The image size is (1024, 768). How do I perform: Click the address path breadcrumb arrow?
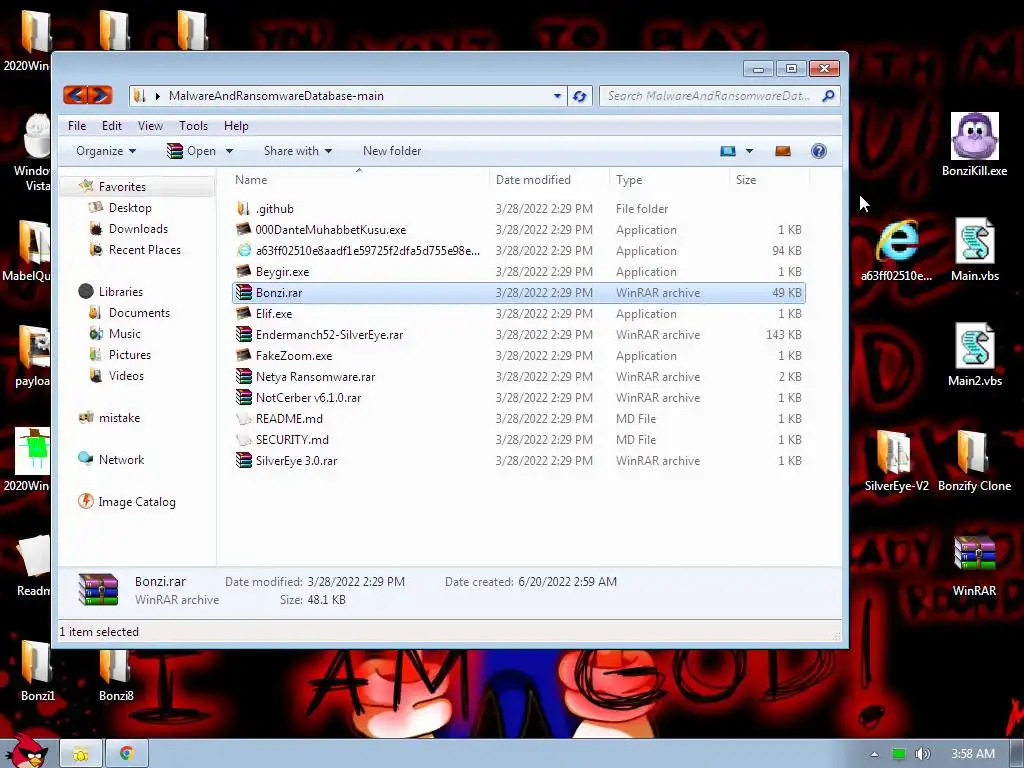tap(157, 96)
